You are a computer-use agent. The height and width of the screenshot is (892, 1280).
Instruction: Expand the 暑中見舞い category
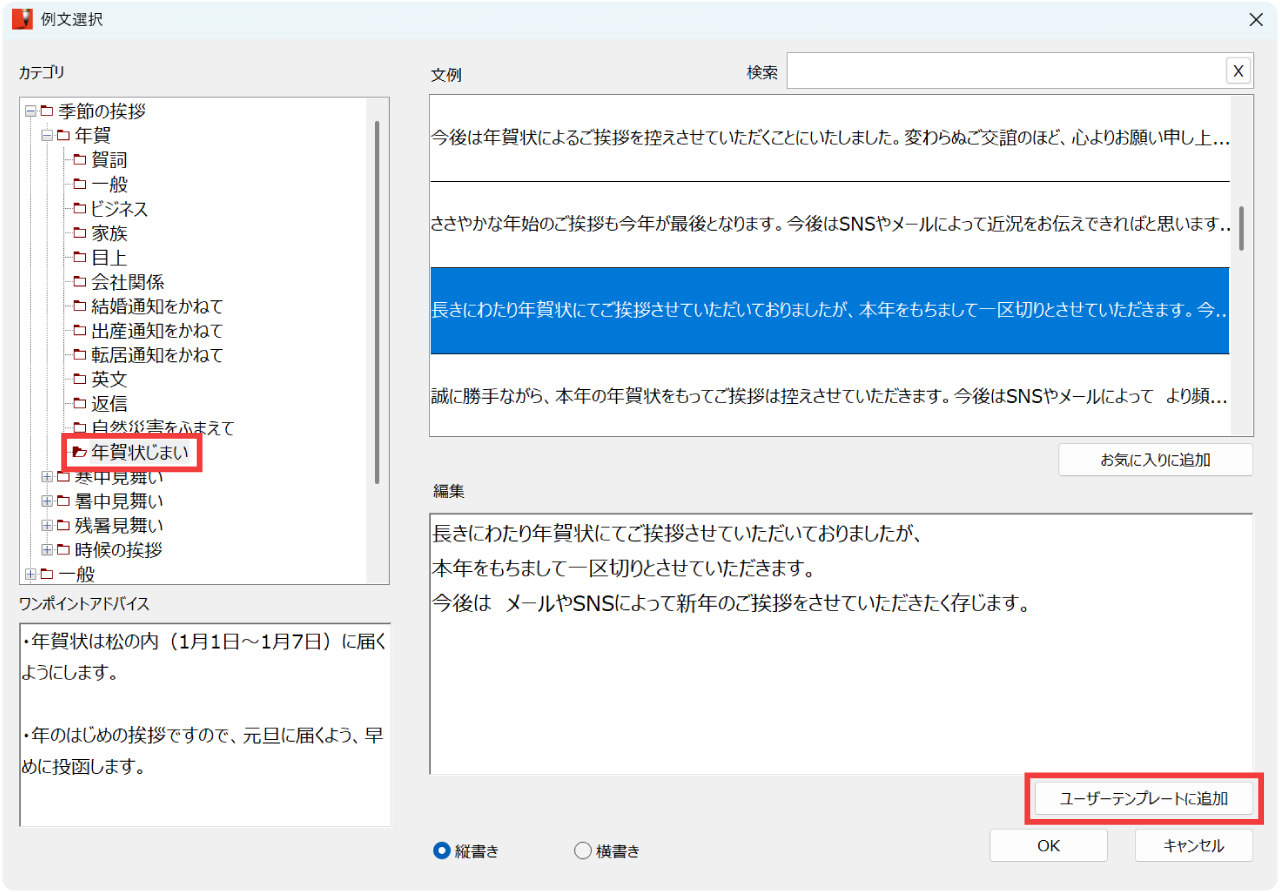click(46, 500)
